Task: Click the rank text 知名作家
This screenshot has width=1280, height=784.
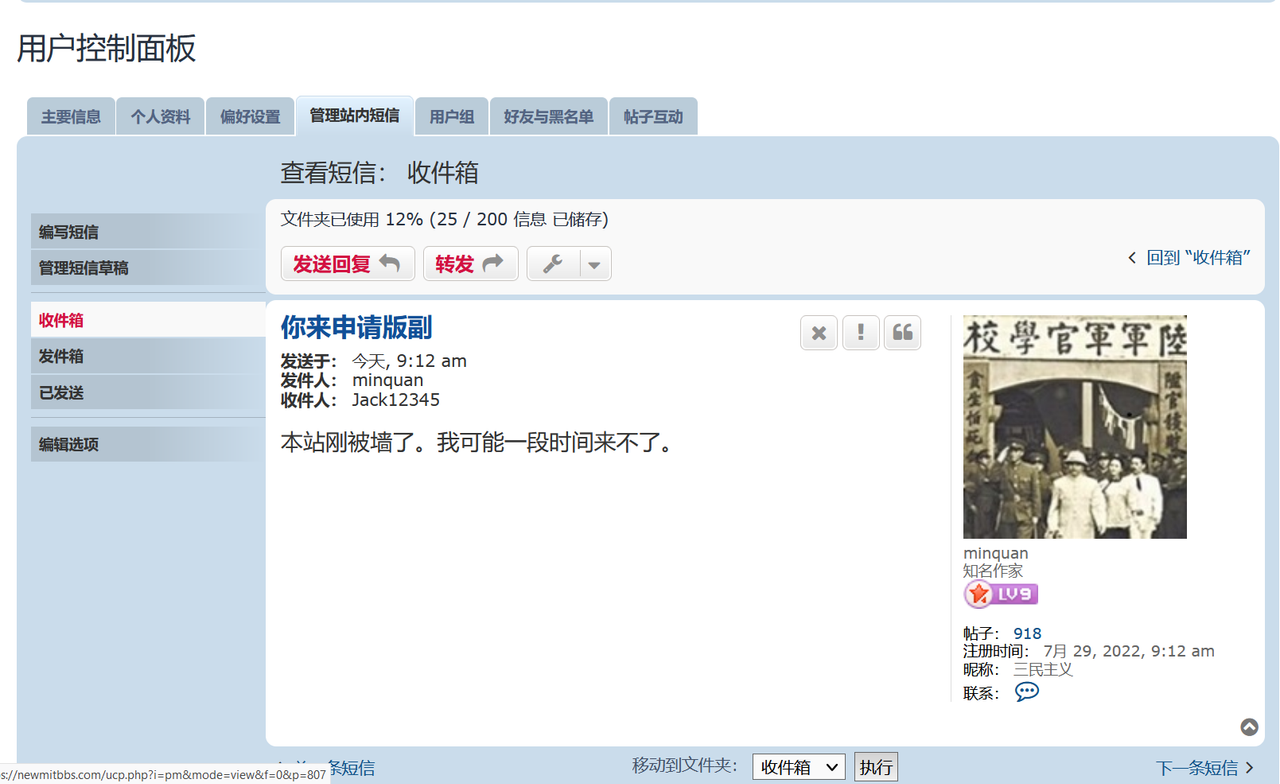Action: pyautogui.click(x=993, y=571)
